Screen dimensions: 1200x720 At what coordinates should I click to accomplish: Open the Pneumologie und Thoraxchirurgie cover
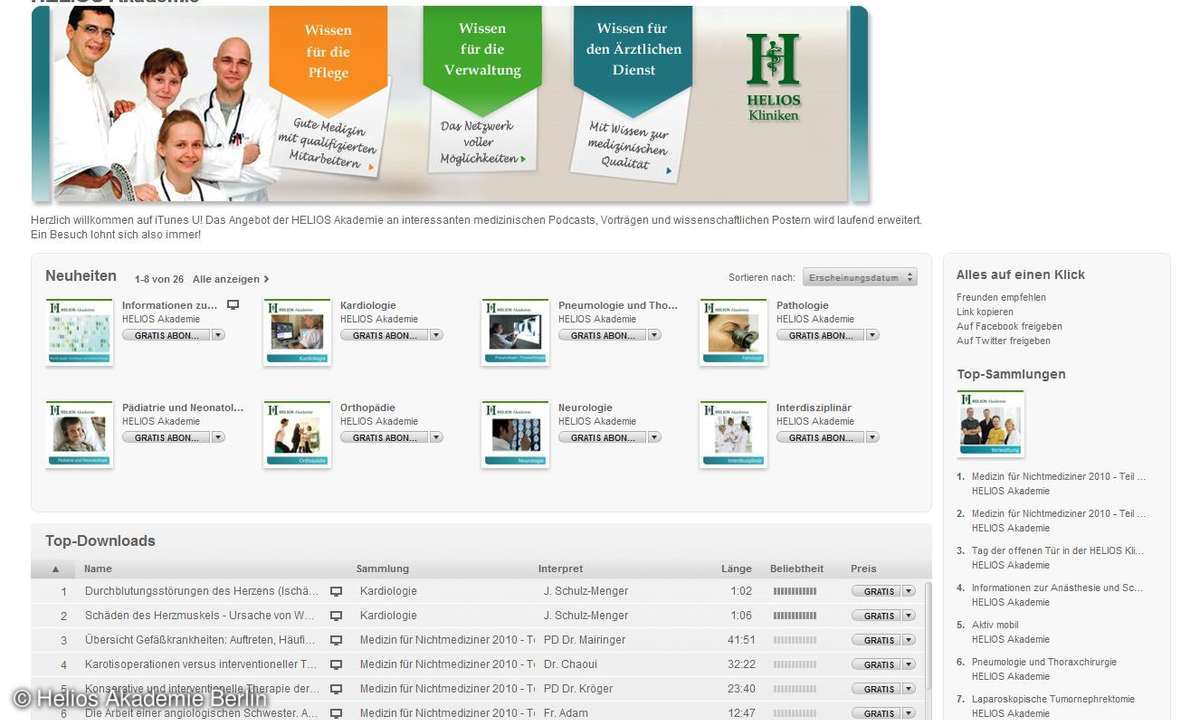[x=515, y=331]
